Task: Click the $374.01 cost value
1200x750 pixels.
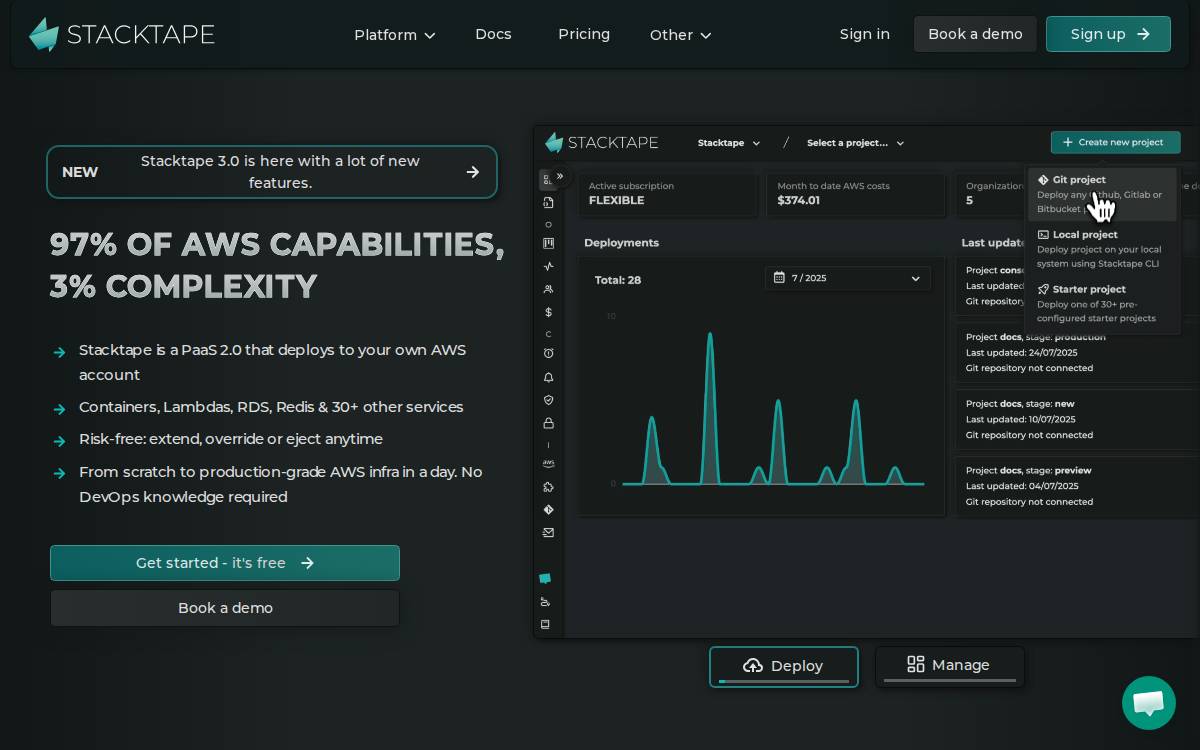Action: pos(798,200)
